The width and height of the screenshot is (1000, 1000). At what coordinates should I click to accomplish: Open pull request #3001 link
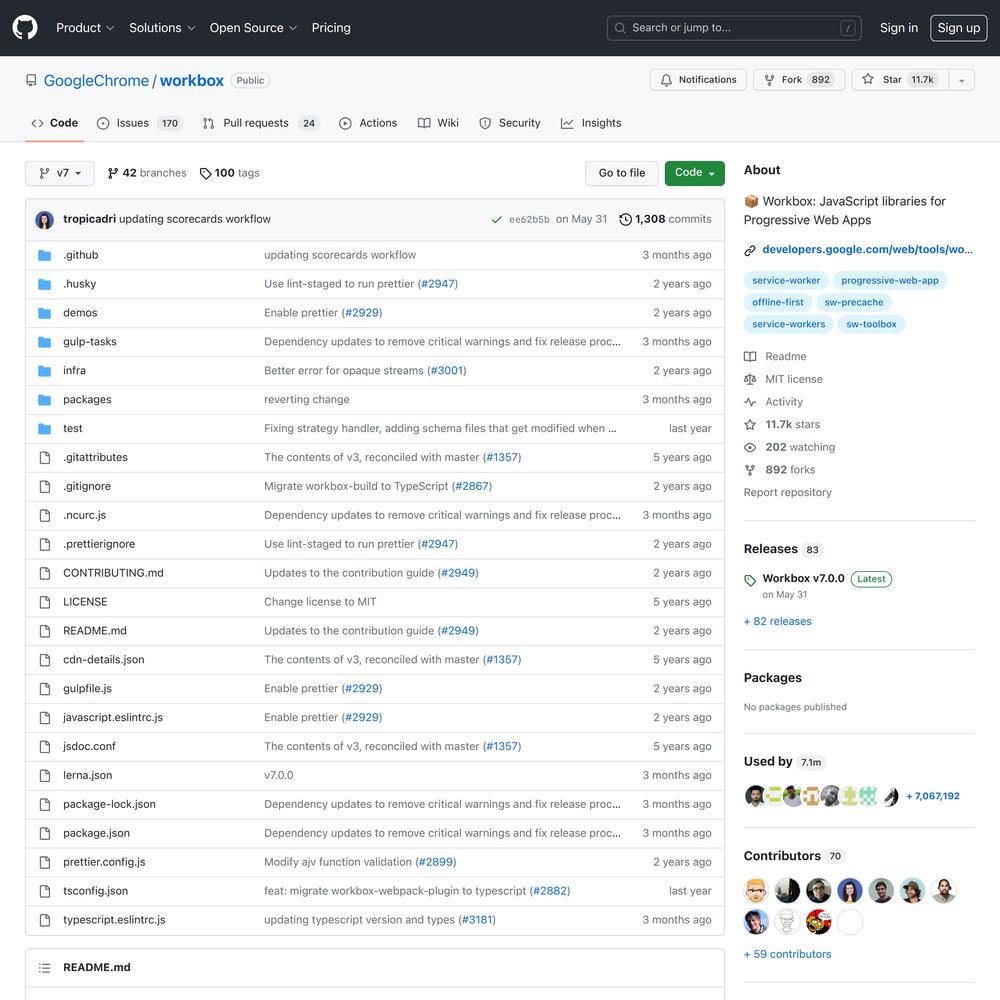click(446, 371)
